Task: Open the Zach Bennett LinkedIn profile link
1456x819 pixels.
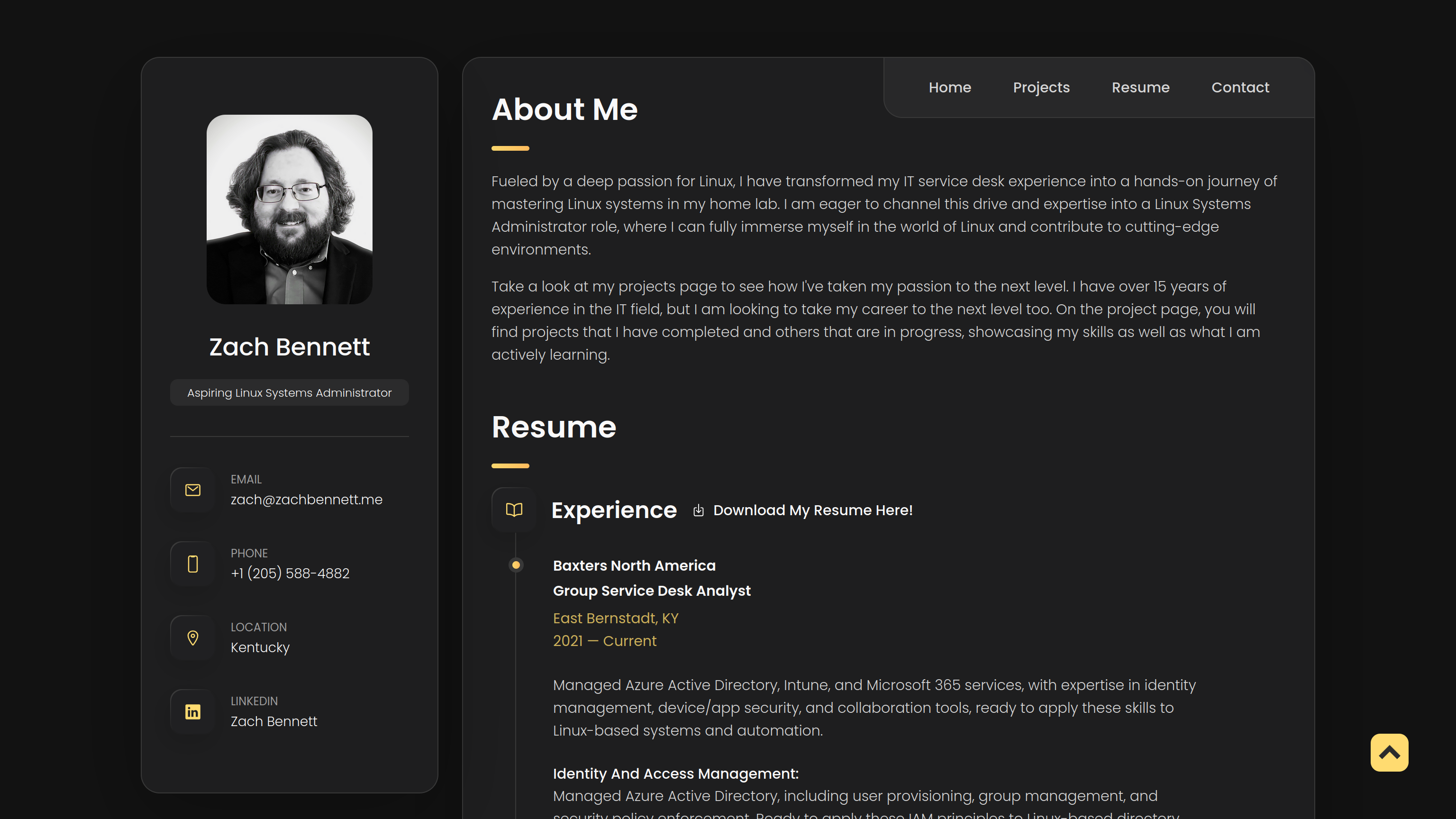Action: click(273, 722)
